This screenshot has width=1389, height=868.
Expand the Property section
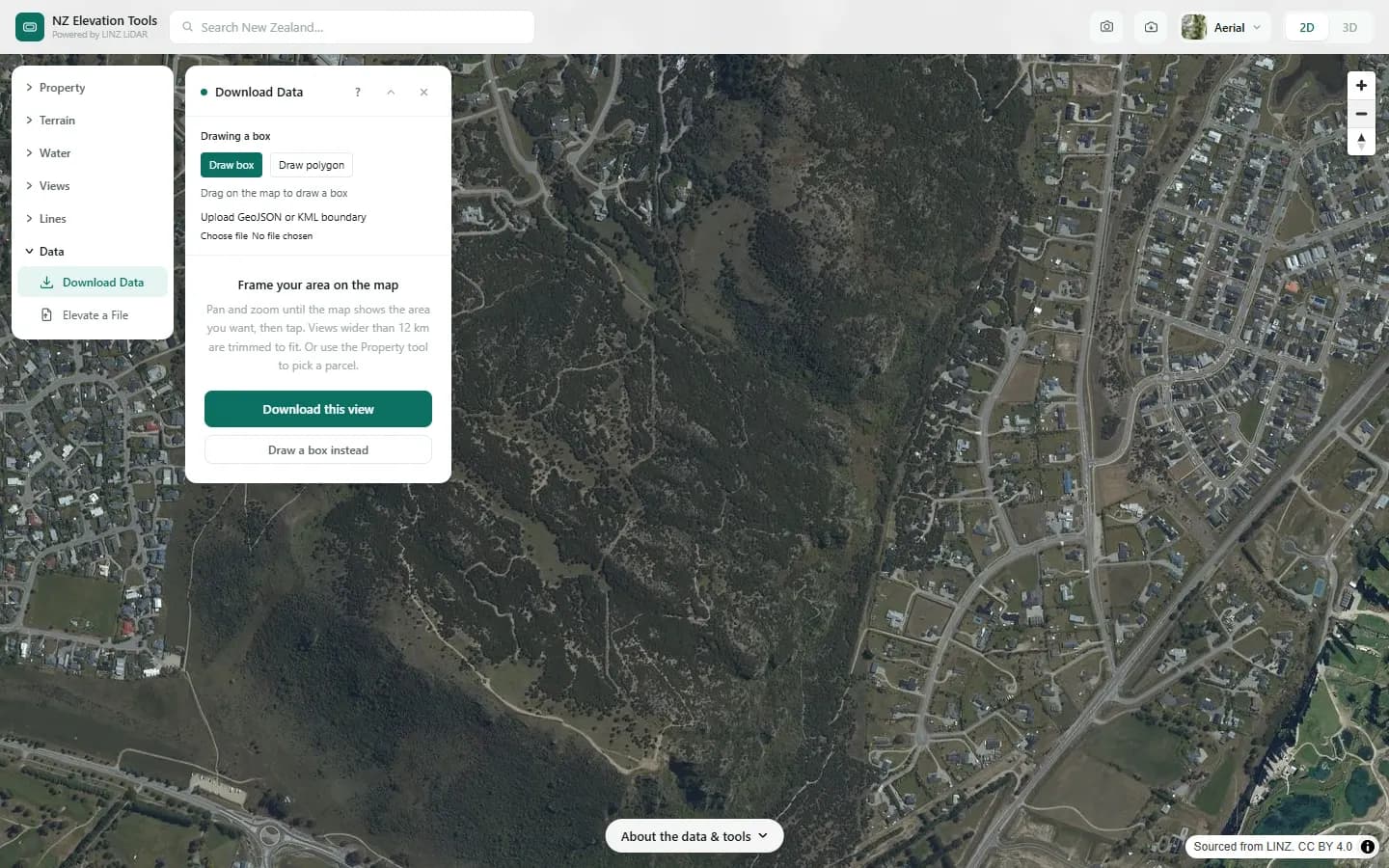click(x=93, y=88)
